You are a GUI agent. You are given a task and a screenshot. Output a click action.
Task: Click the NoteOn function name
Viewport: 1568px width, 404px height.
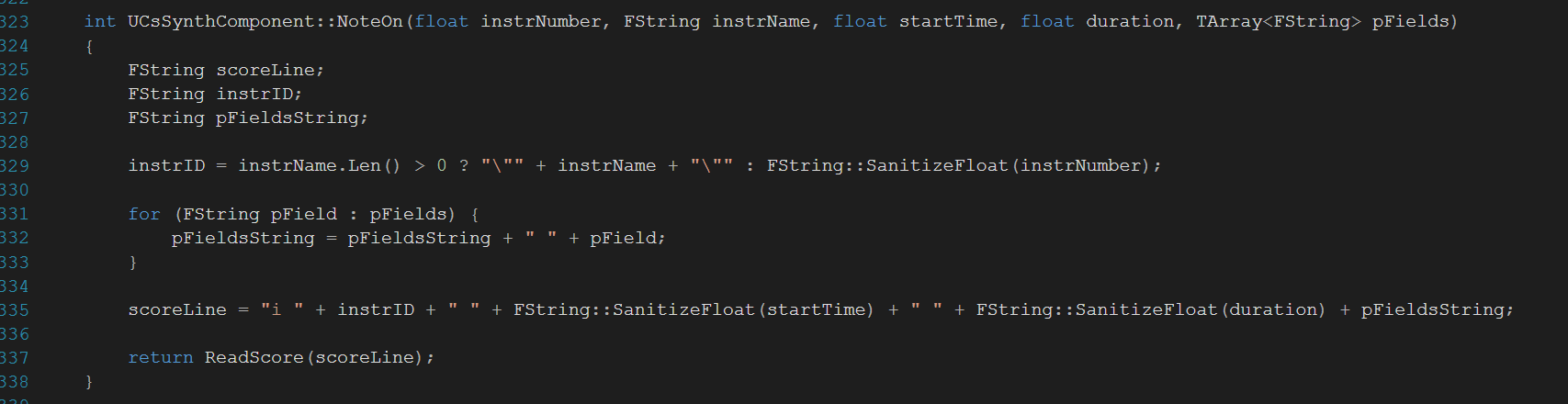tap(369, 21)
